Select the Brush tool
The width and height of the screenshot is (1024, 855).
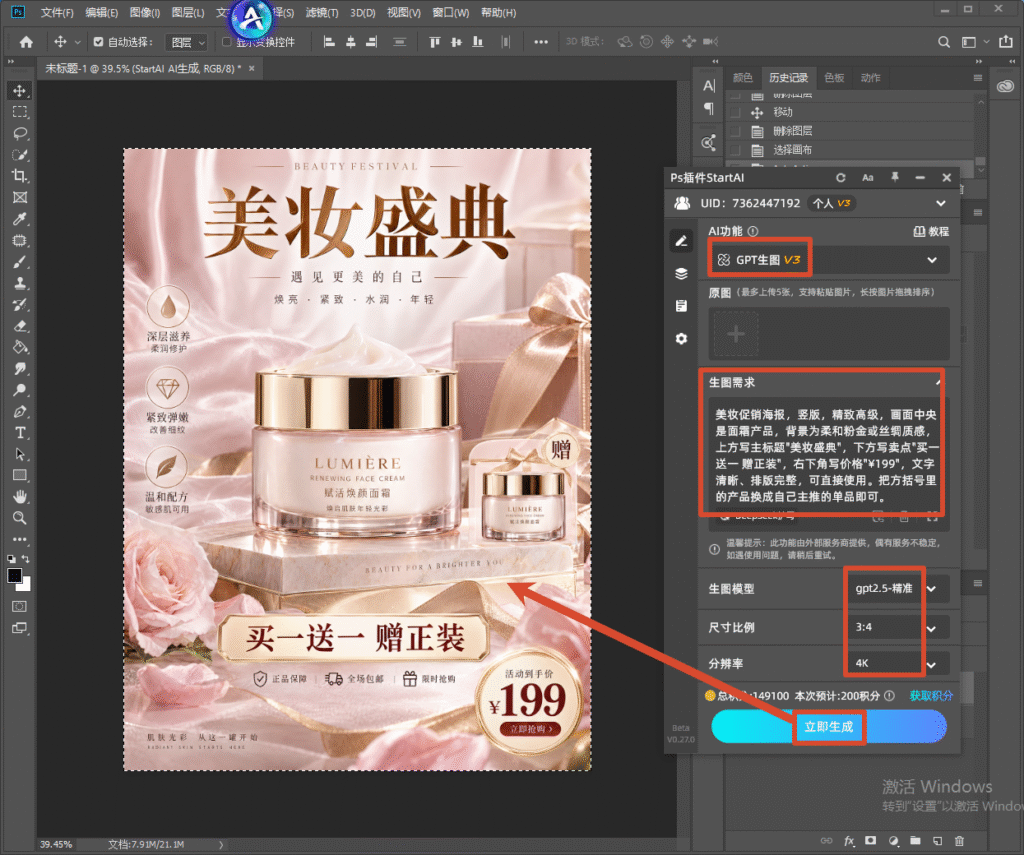pyautogui.click(x=20, y=262)
